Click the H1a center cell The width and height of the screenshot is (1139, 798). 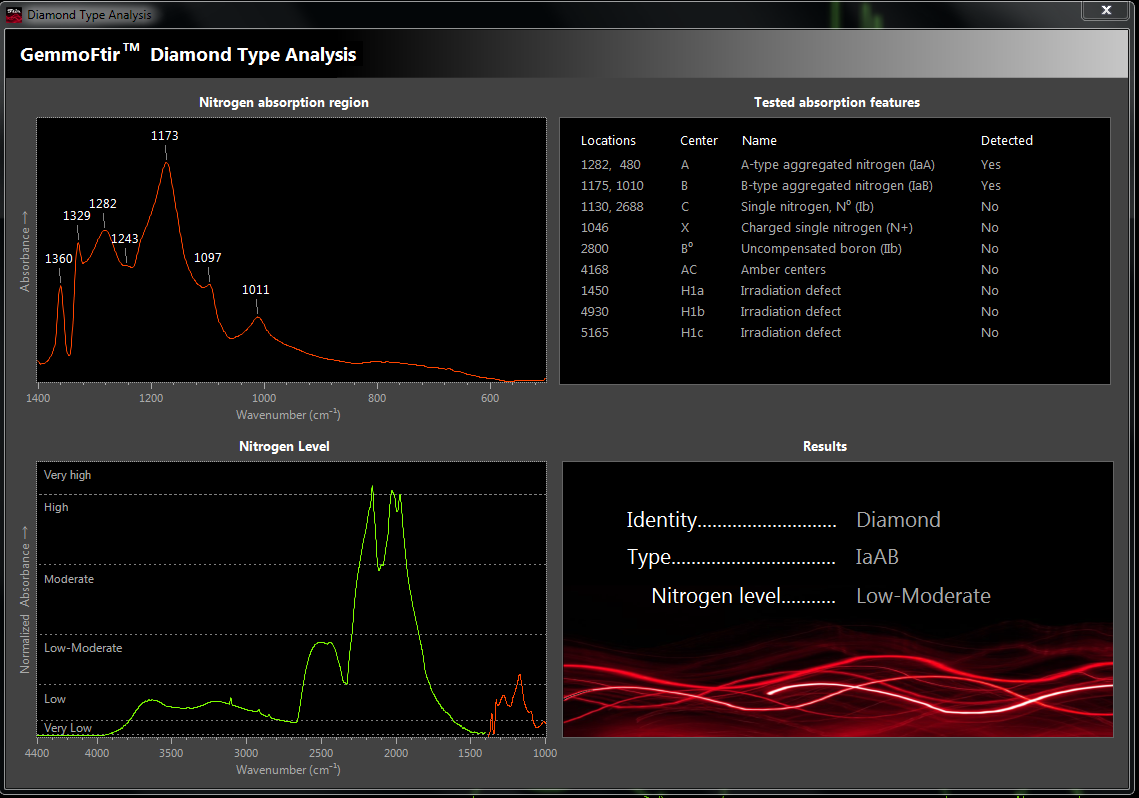point(692,290)
